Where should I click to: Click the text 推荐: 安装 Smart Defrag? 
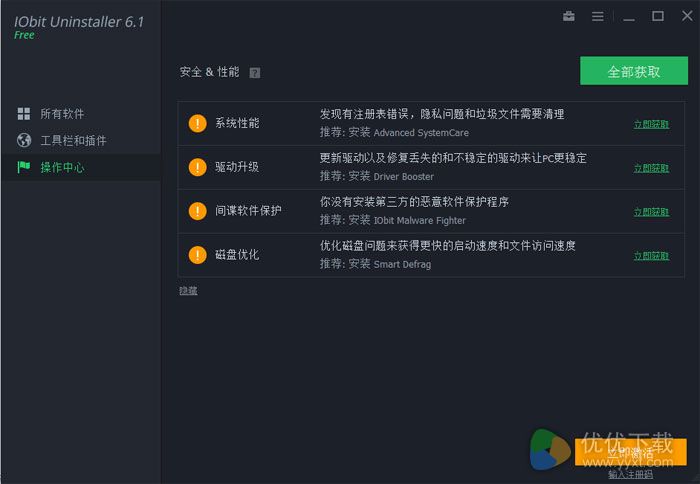[x=375, y=263]
